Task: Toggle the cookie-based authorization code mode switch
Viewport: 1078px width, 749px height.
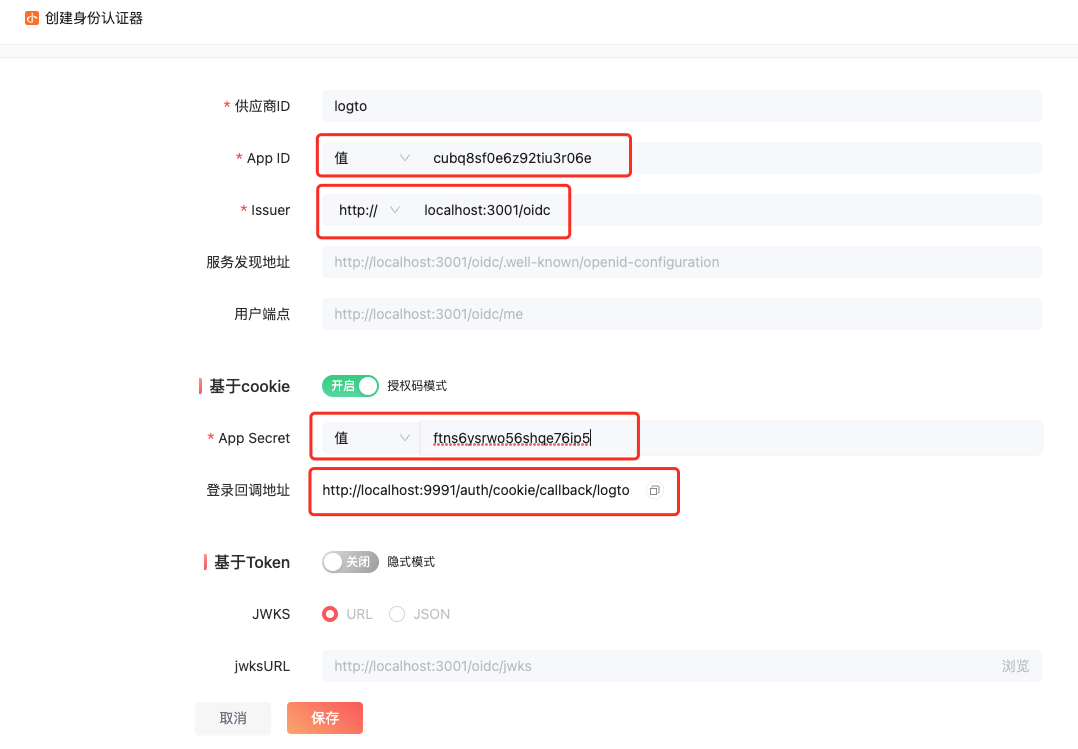Action: [350, 386]
